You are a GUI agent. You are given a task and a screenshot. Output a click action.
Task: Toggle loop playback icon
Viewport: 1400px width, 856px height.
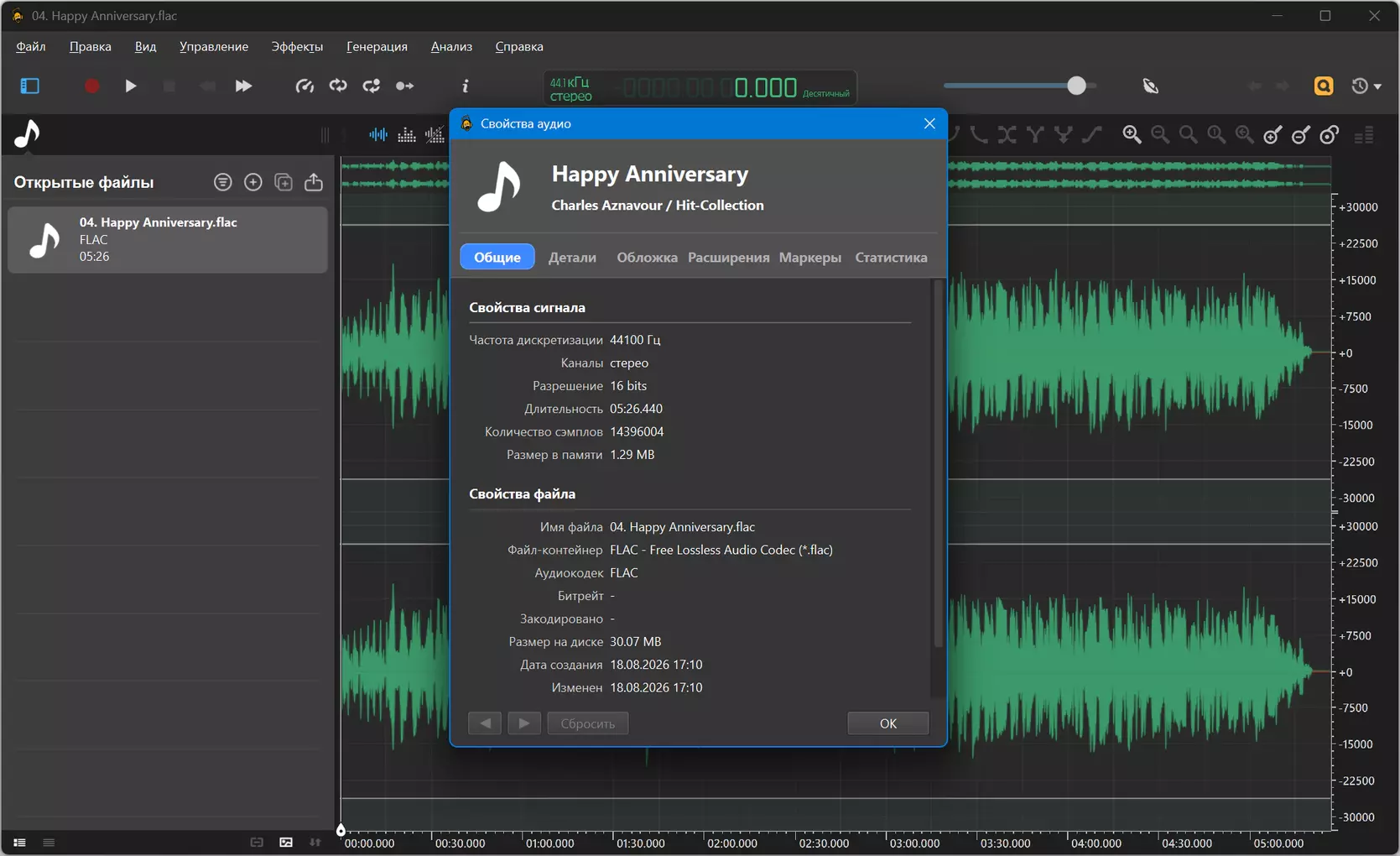[x=338, y=86]
